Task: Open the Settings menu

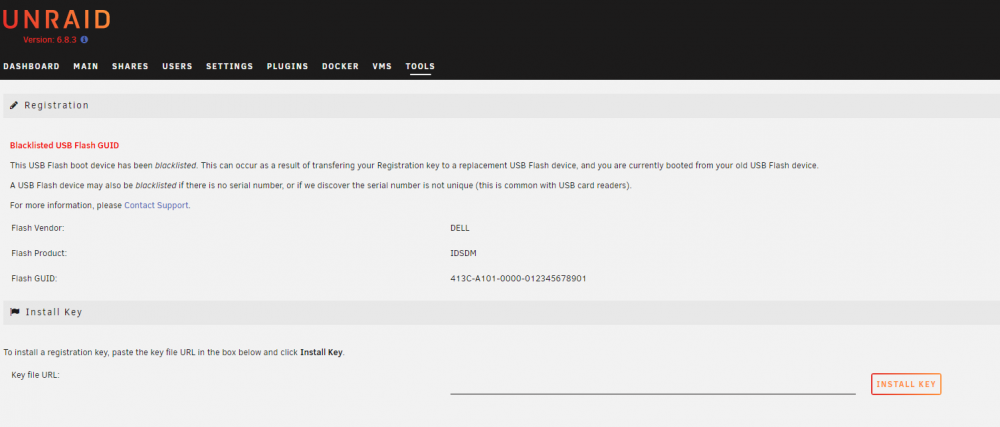Action: [230, 66]
